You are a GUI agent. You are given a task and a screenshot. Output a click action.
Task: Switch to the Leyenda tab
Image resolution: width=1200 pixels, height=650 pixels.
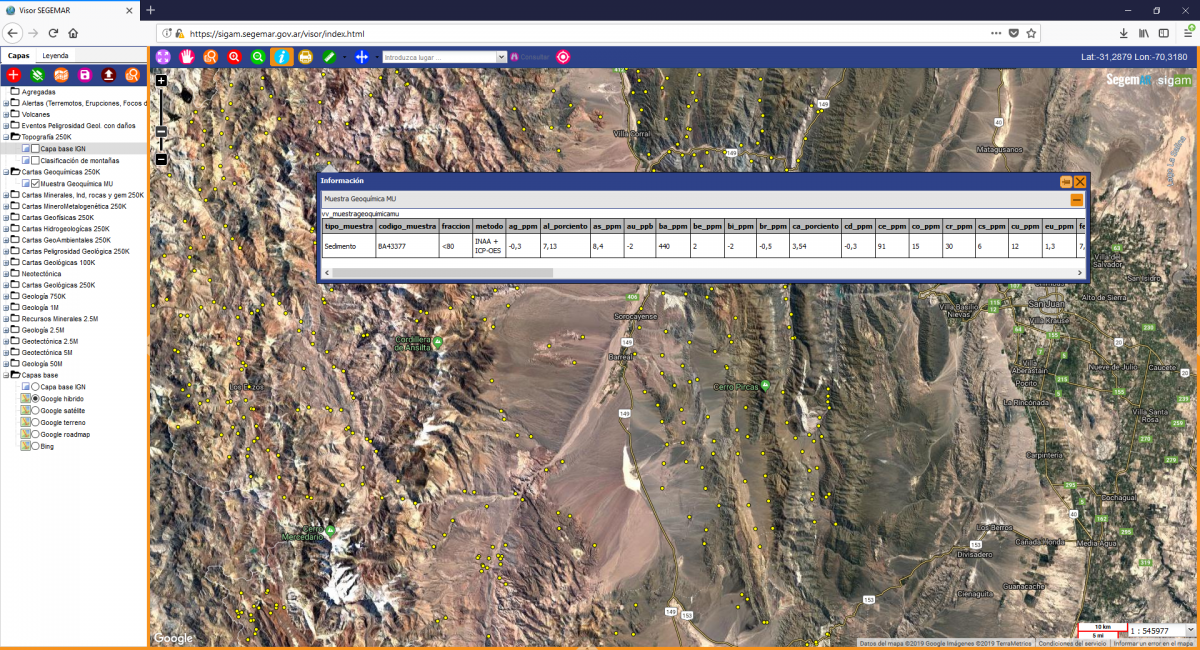pos(55,56)
